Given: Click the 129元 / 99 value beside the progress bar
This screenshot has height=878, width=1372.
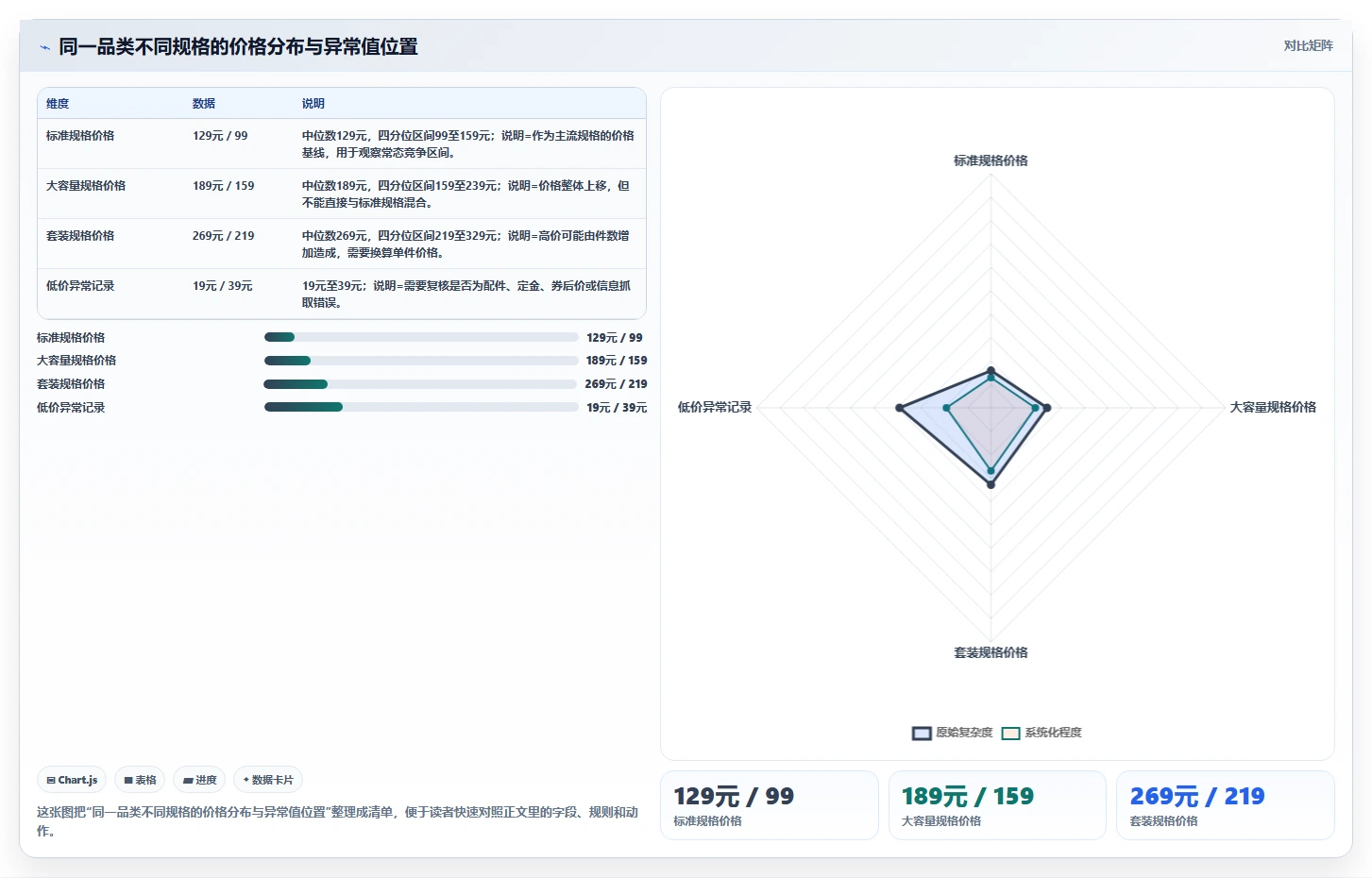Looking at the screenshot, I should tap(615, 337).
